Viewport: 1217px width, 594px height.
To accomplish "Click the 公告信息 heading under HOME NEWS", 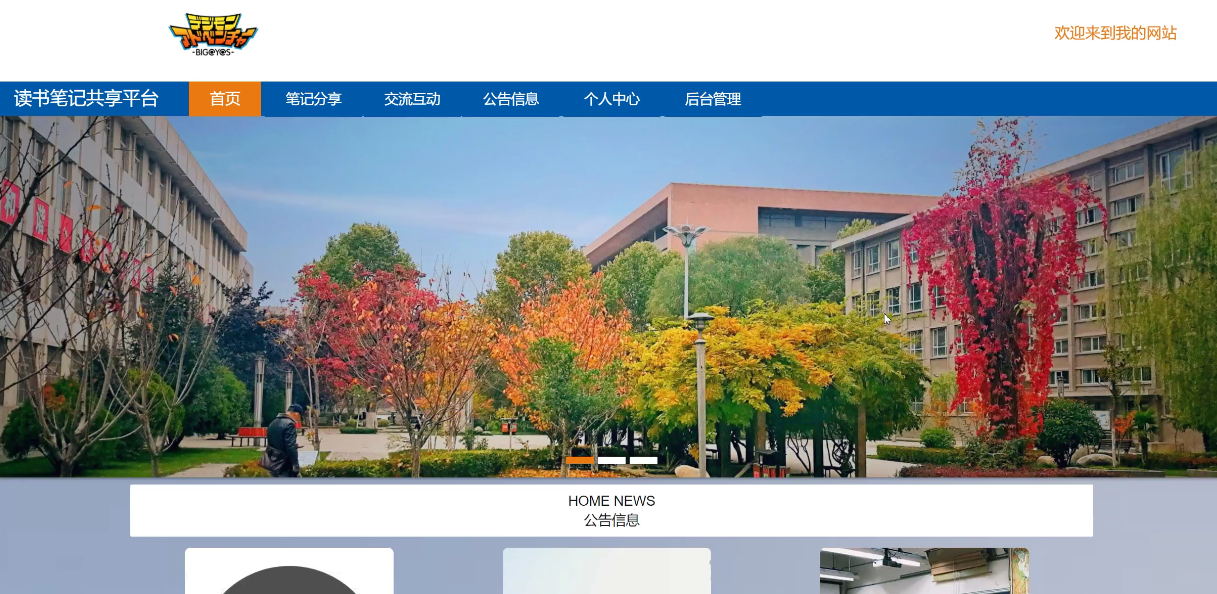I will point(611,520).
